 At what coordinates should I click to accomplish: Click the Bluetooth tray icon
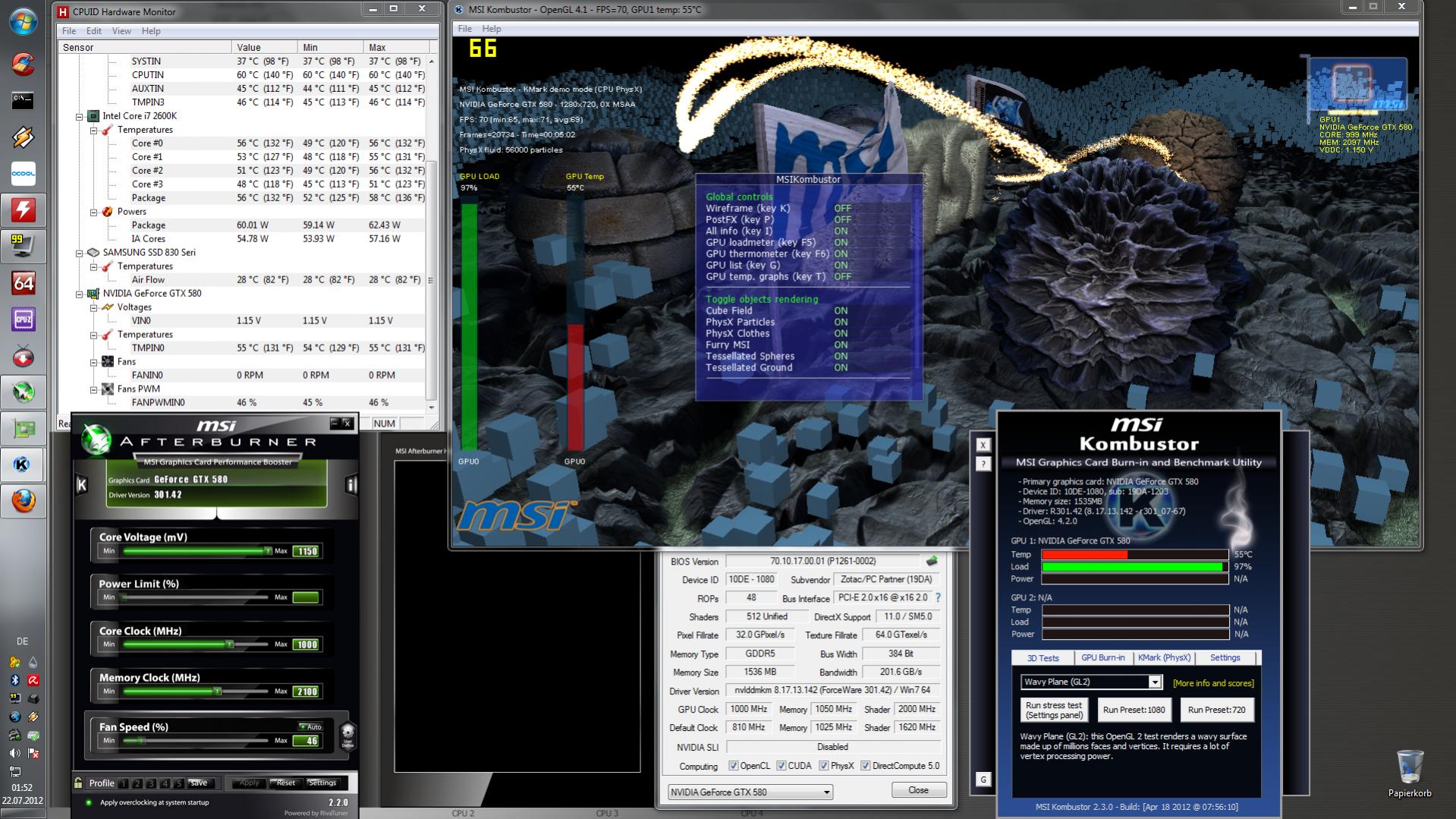point(15,680)
